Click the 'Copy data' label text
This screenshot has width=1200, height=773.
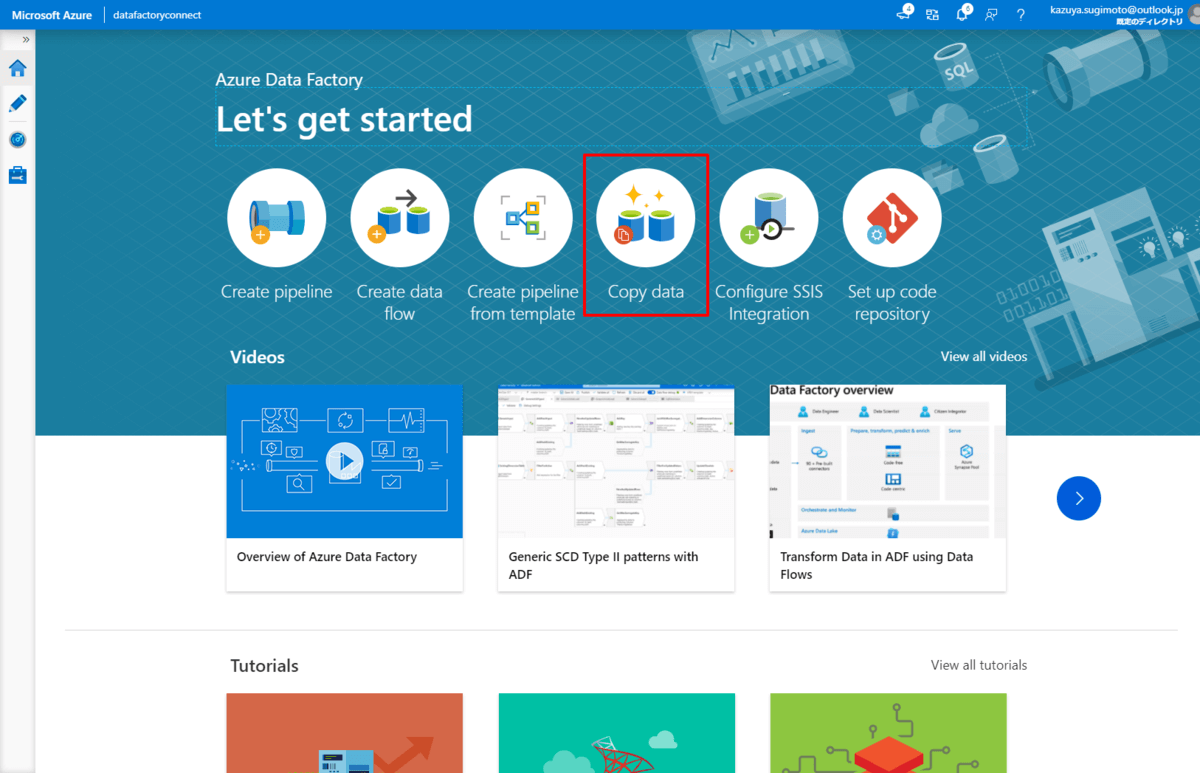pyautogui.click(x=646, y=292)
